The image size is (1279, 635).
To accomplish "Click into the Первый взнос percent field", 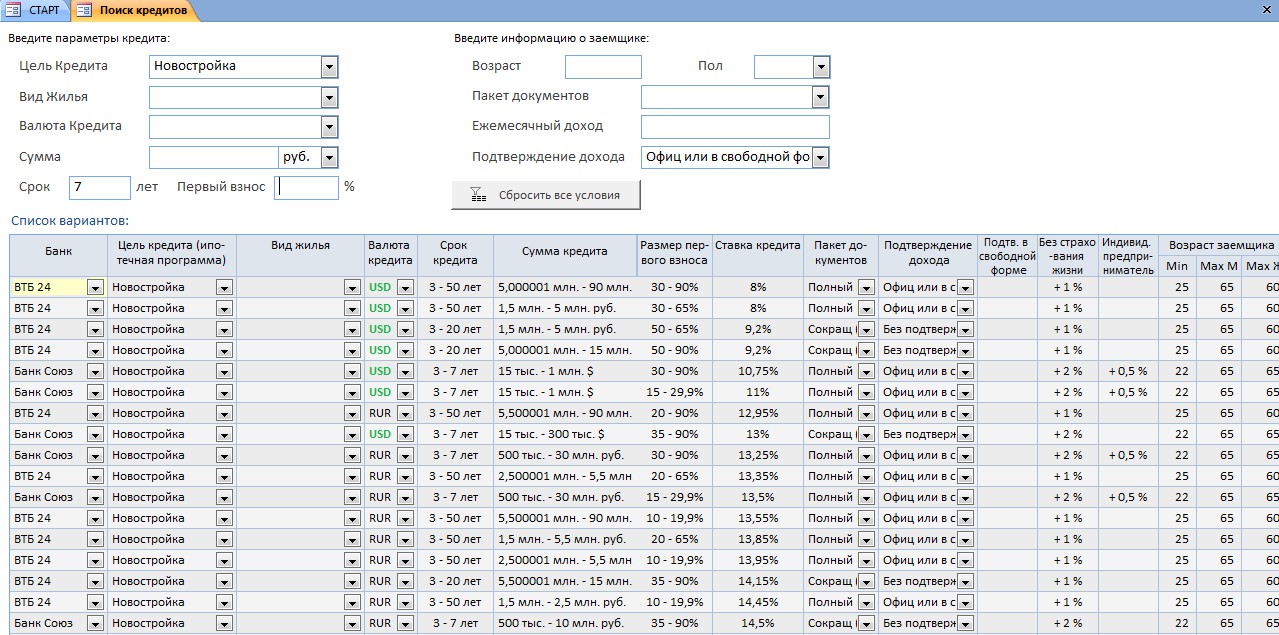I will point(308,187).
